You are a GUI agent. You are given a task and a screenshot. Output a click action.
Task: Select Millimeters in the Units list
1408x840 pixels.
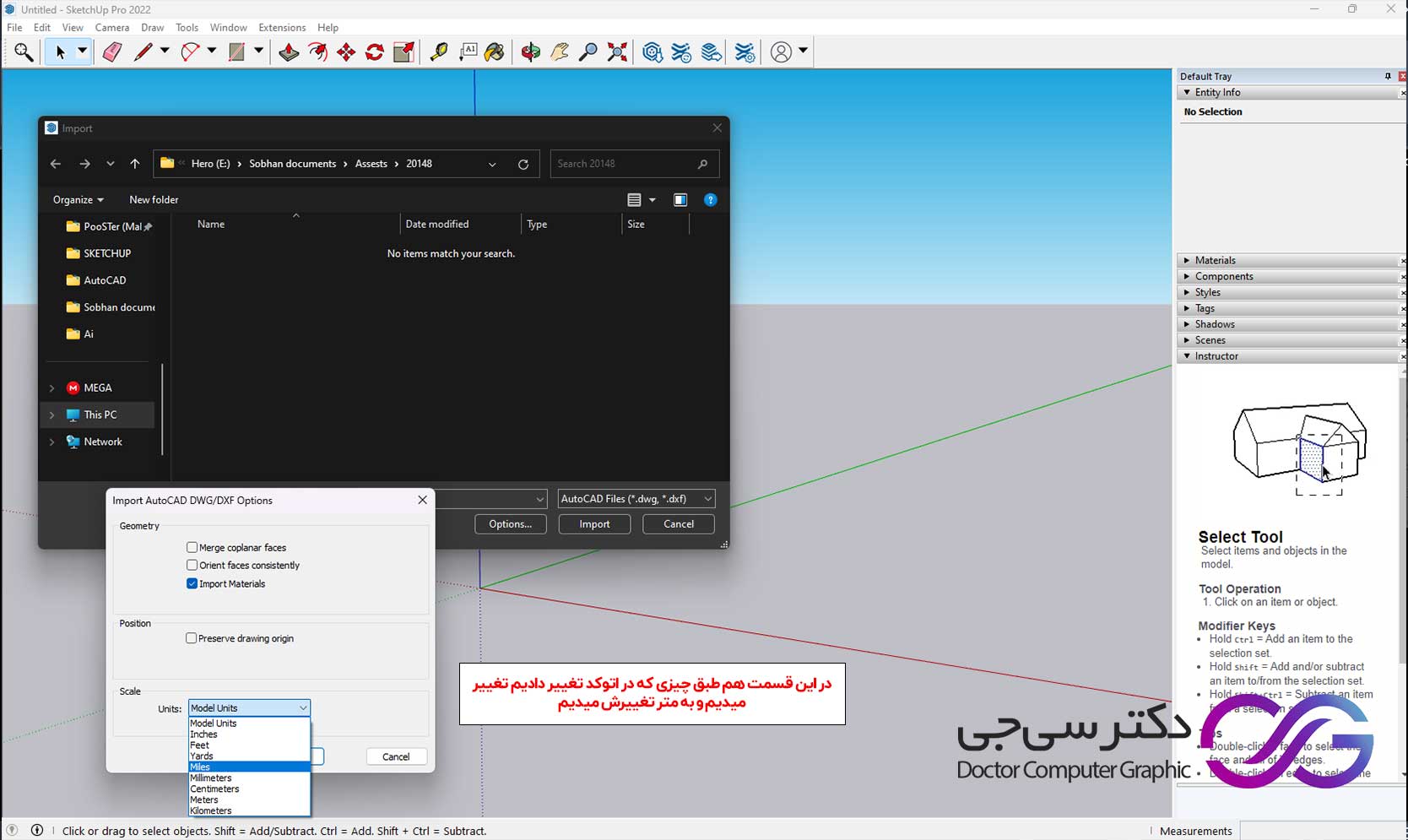coord(249,778)
